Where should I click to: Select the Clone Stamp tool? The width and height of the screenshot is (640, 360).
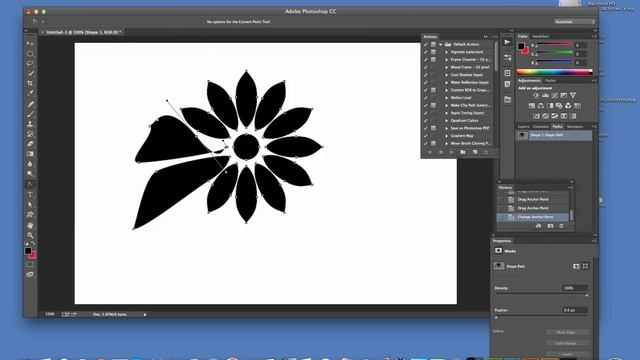click(x=30, y=124)
